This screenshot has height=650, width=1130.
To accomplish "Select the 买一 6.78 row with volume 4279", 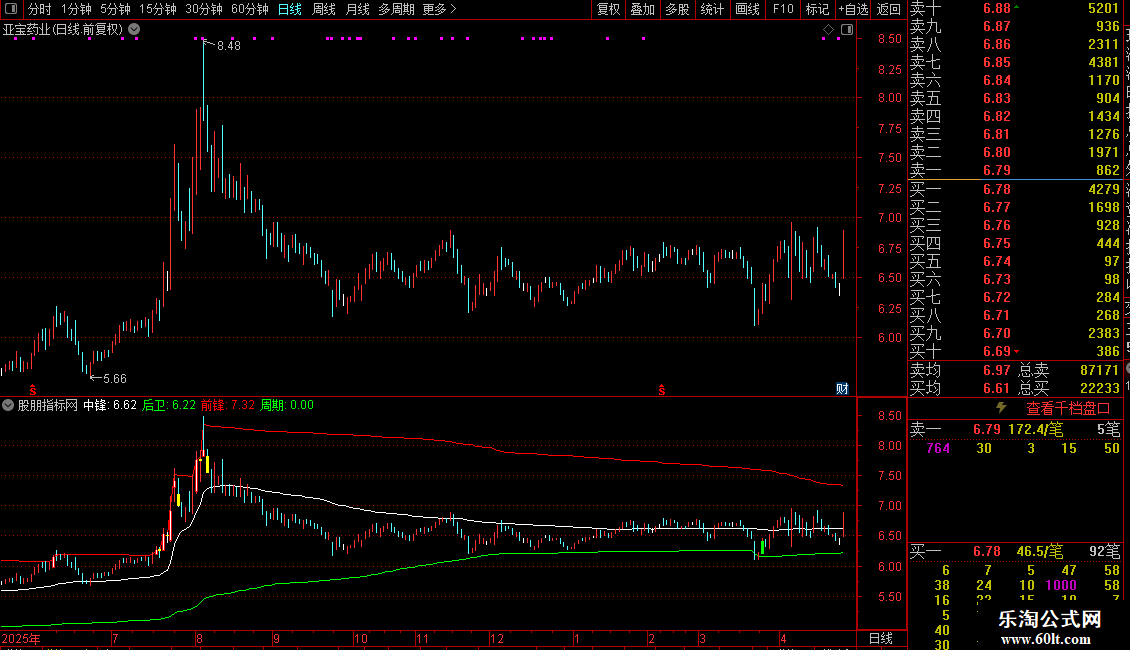I will [x=1015, y=189].
